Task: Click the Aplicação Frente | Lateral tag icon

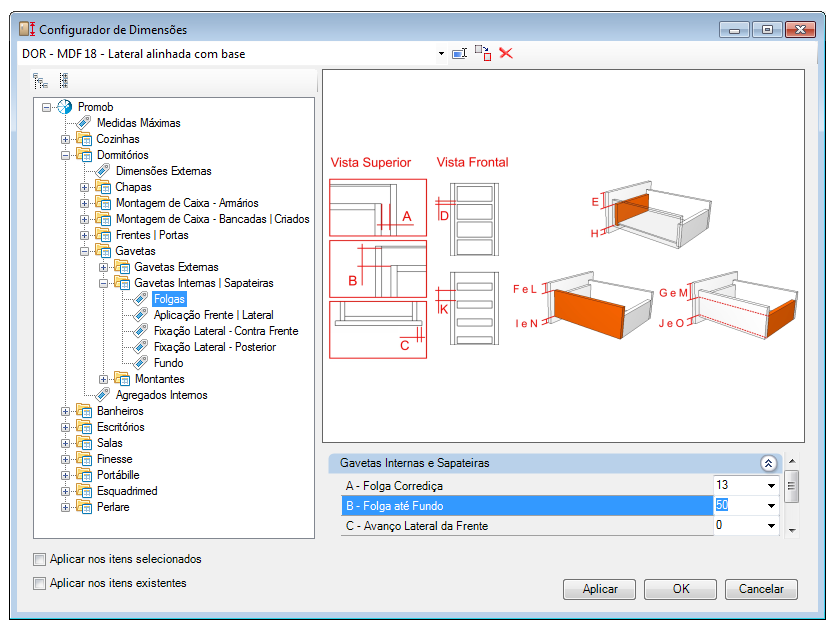Action: tap(141, 315)
